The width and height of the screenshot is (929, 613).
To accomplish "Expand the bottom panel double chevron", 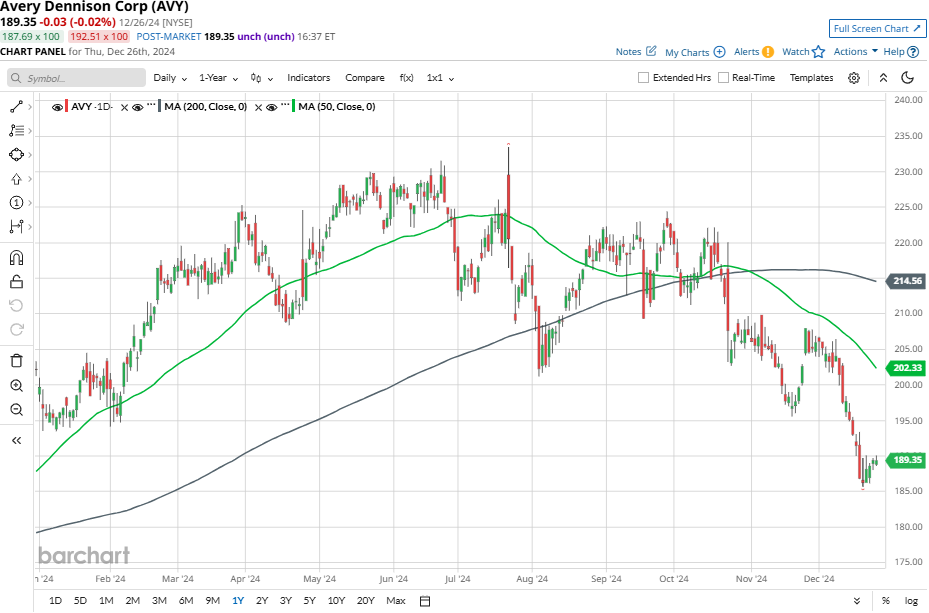I will click(857, 601).
